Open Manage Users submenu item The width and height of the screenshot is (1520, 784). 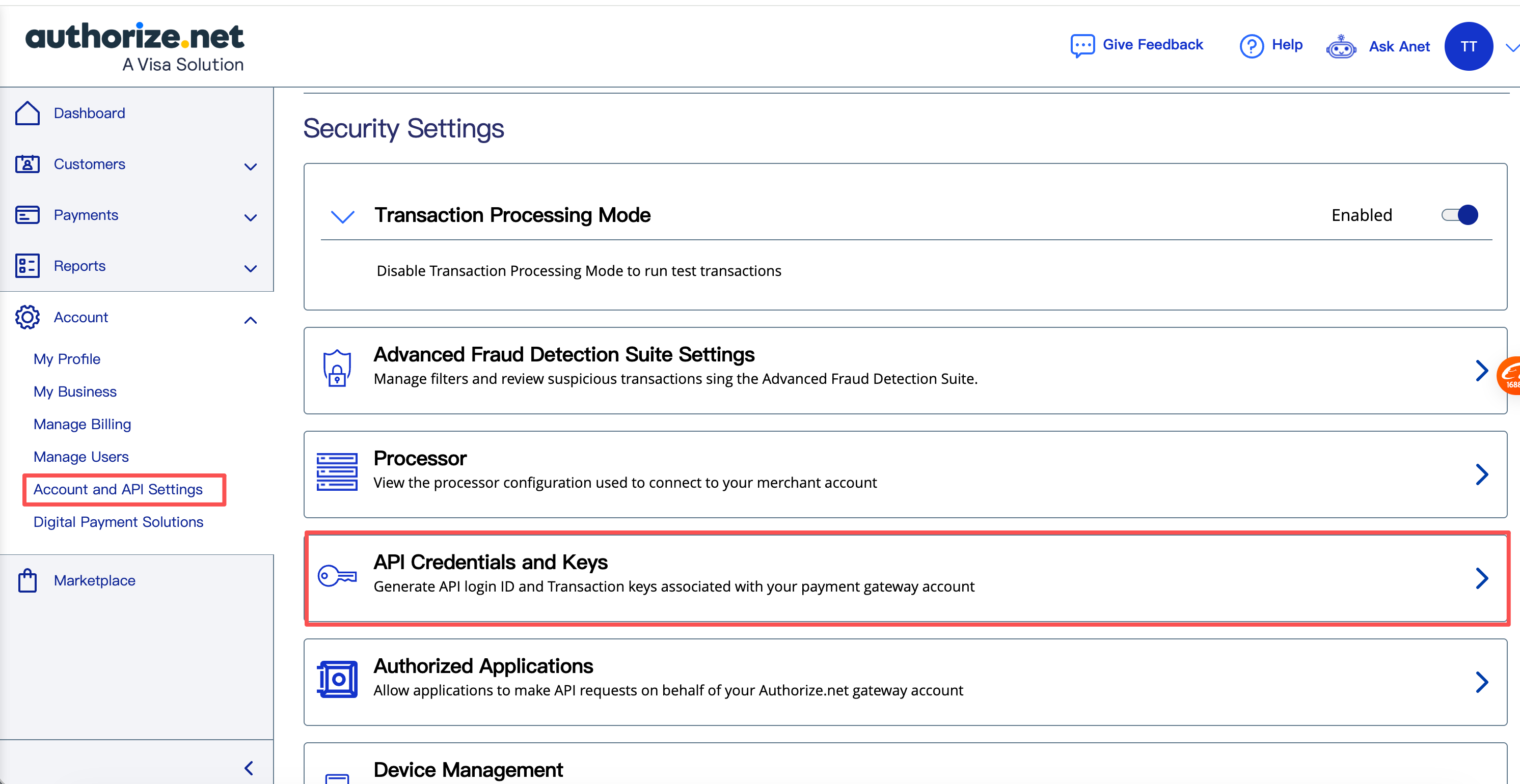point(81,457)
